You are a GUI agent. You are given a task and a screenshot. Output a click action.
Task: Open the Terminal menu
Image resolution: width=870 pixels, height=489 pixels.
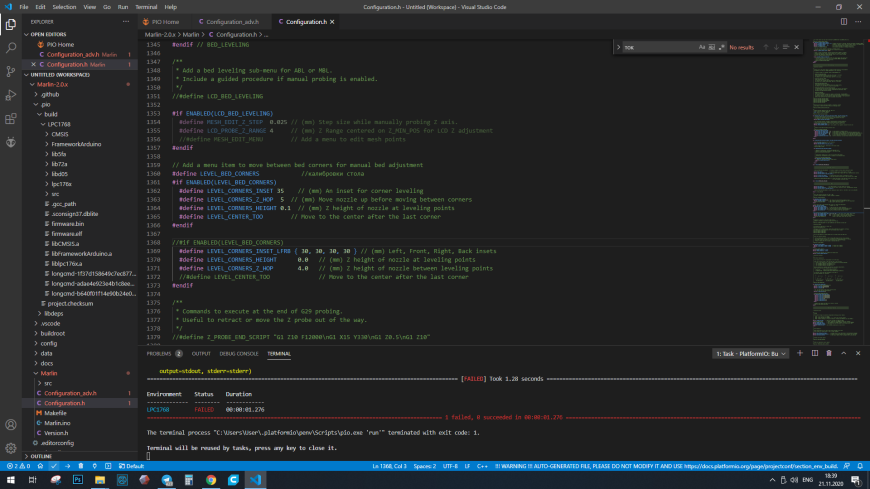pyautogui.click(x=146, y=7)
